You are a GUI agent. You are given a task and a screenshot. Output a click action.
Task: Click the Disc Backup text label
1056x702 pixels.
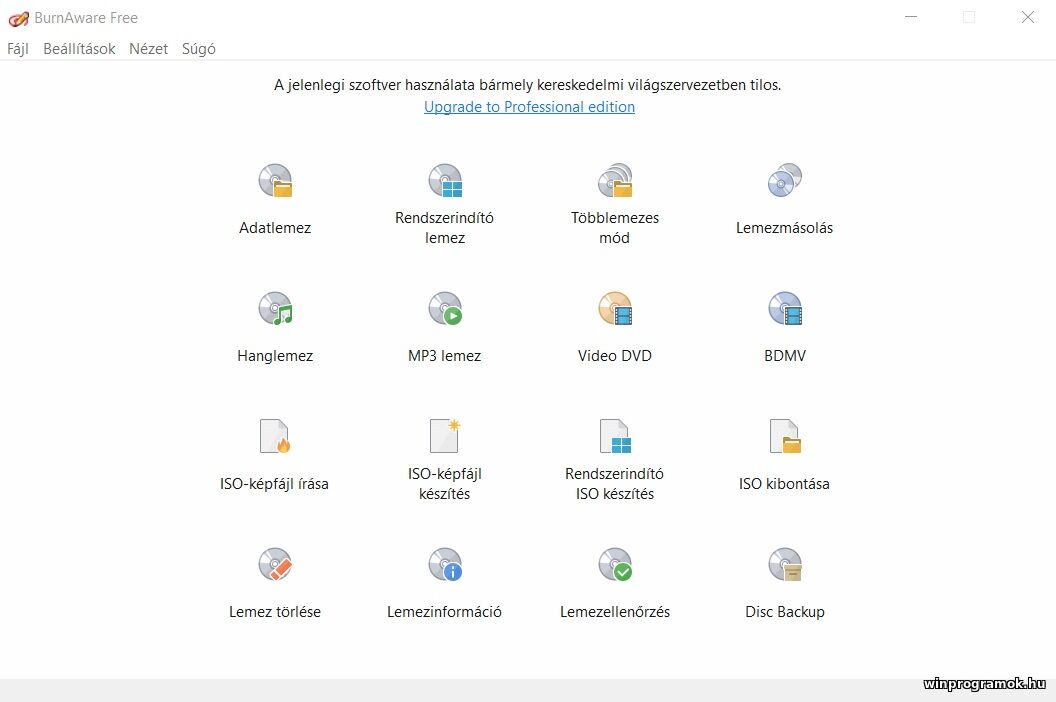785,612
